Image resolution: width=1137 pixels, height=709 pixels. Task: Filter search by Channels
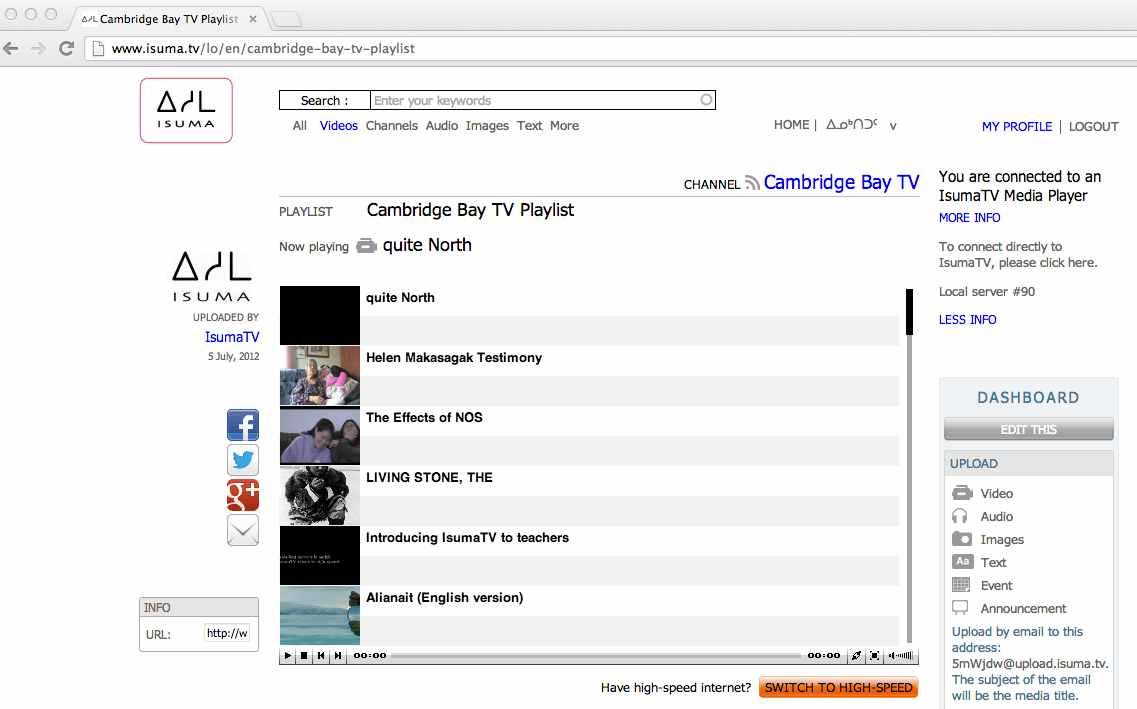pos(392,125)
